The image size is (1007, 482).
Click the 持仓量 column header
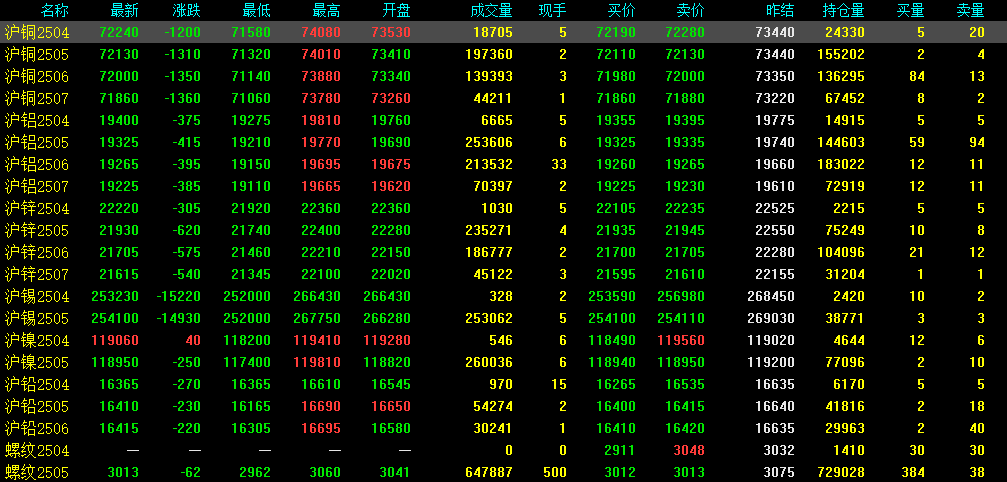point(843,10)
